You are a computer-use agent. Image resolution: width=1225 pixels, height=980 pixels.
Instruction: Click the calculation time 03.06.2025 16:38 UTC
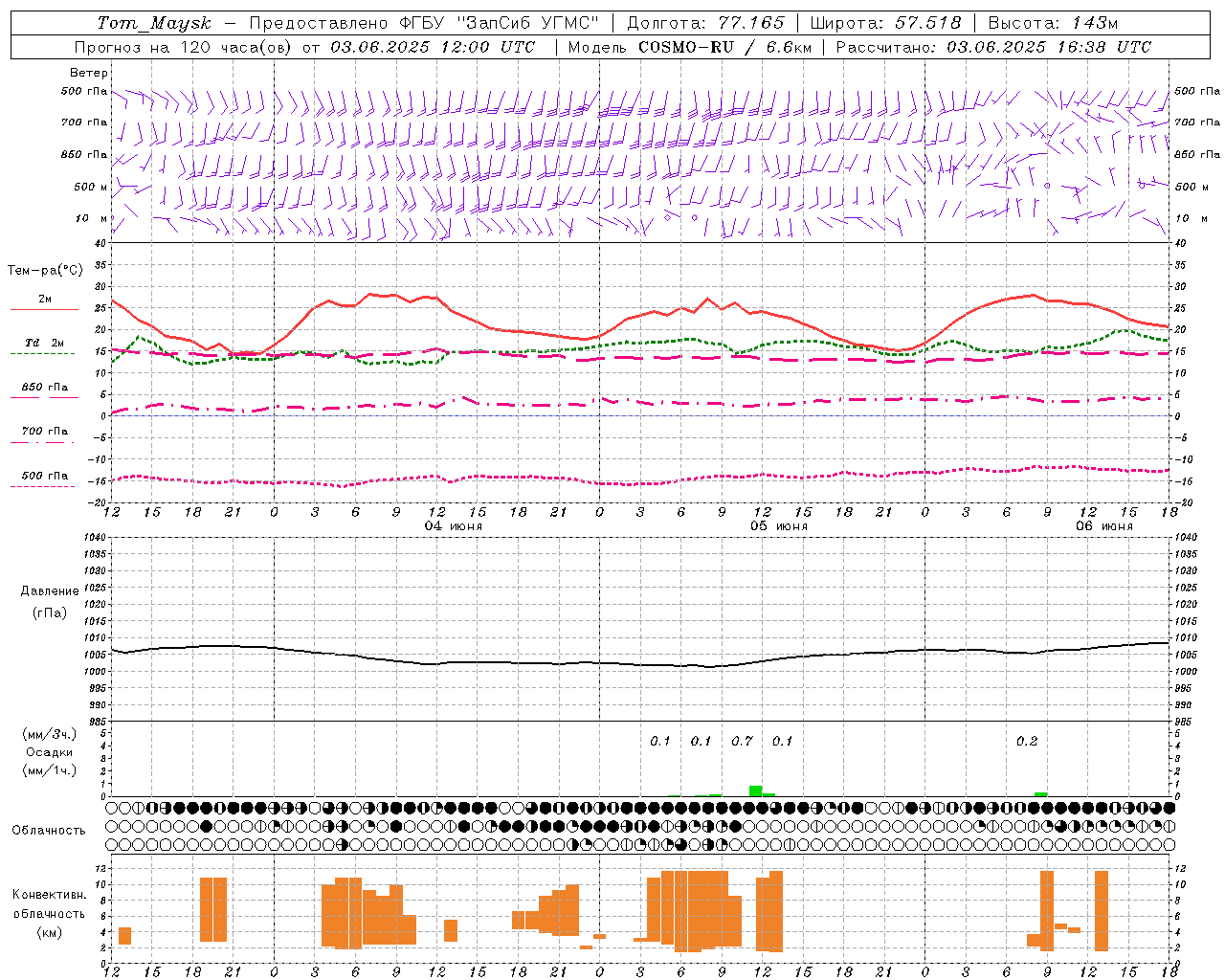(1049, 47)
